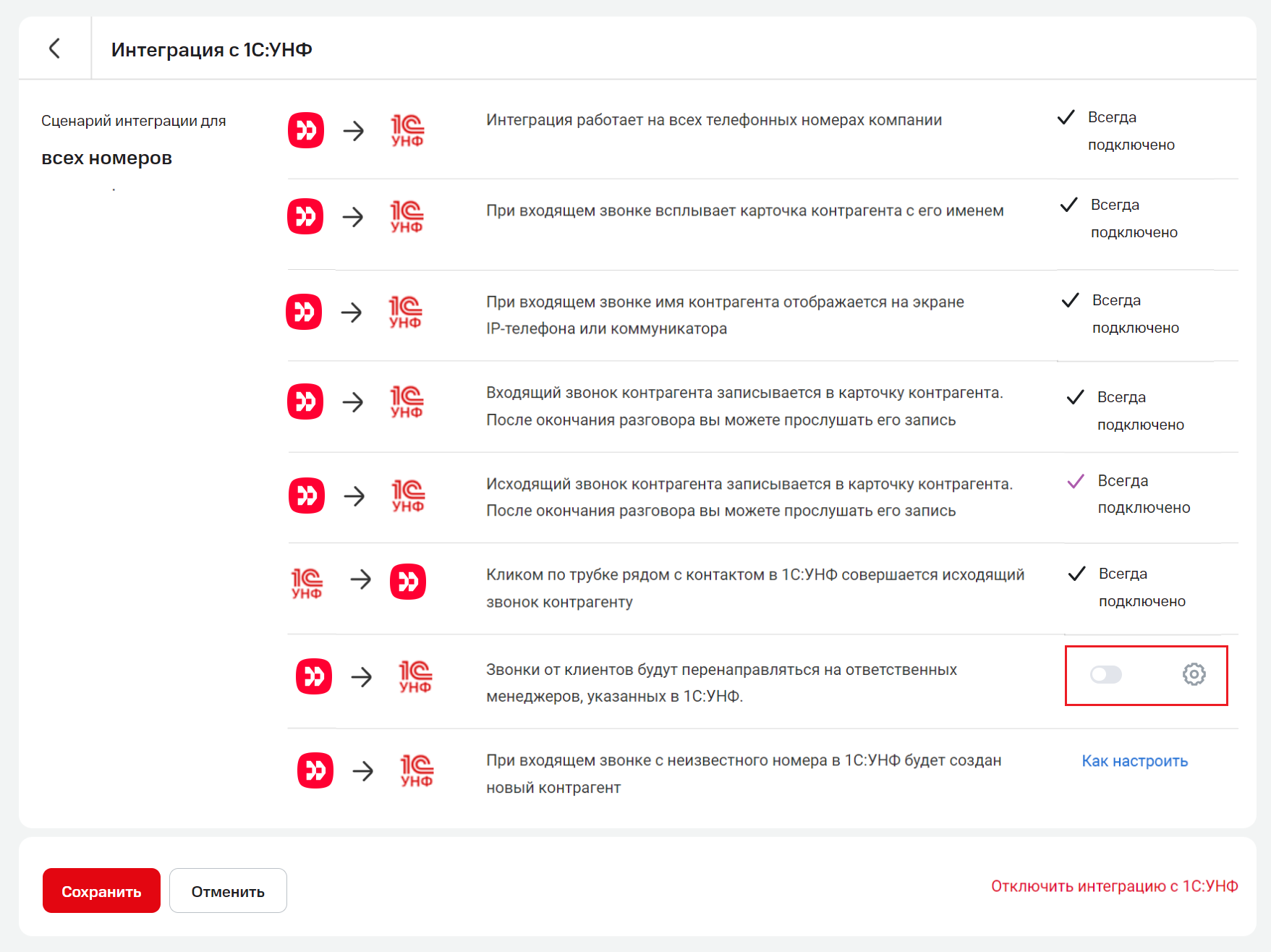
Task: Click 1С УНФ logo in click-to-call row
Action: click(307, 582)
